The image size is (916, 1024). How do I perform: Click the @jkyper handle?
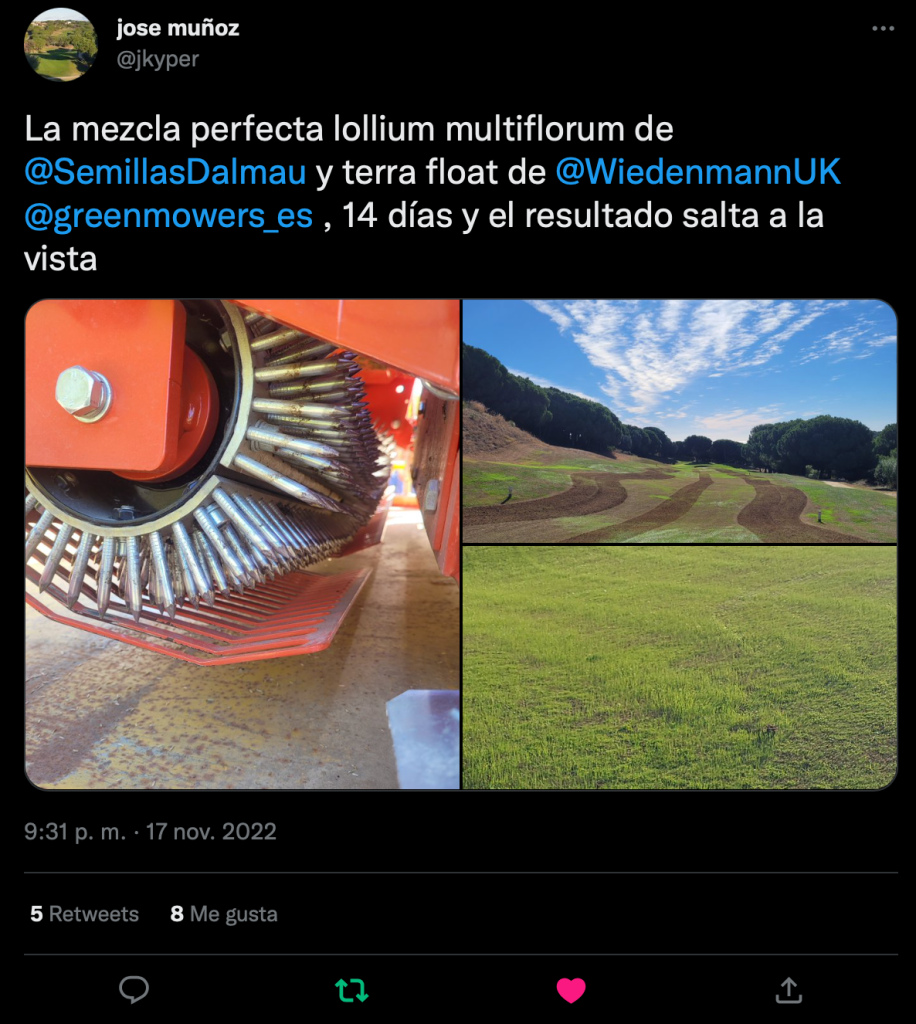pyautogui.click(x=157, y=59)
